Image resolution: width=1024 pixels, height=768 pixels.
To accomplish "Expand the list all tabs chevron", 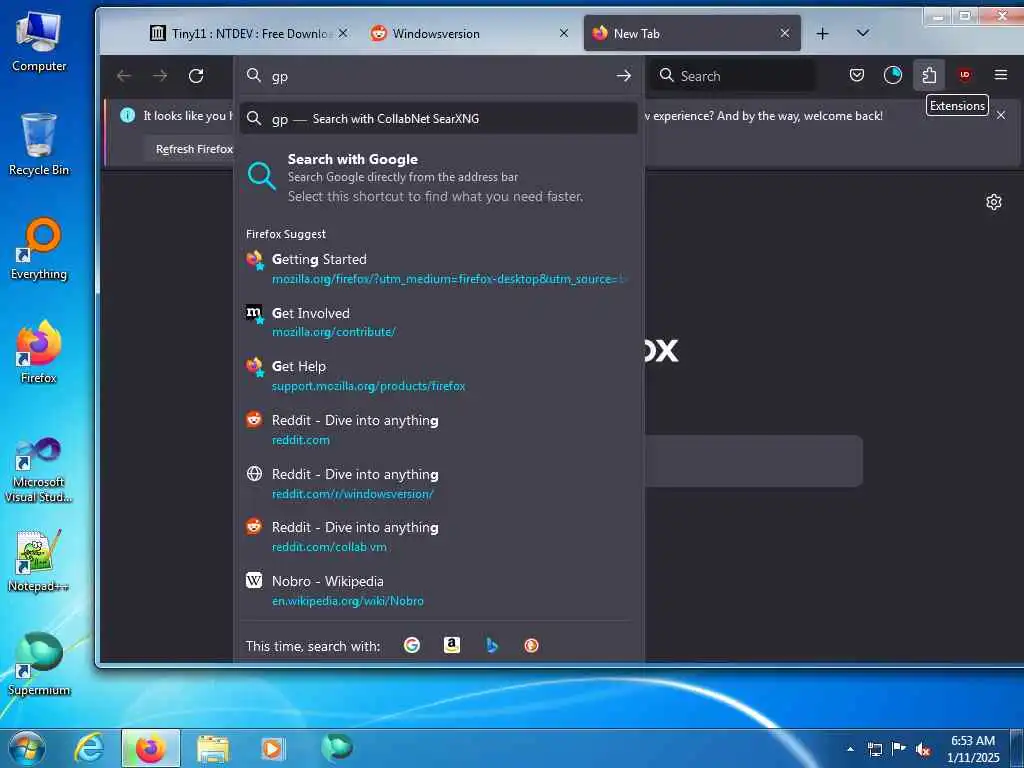I will [x=863, y=33].
